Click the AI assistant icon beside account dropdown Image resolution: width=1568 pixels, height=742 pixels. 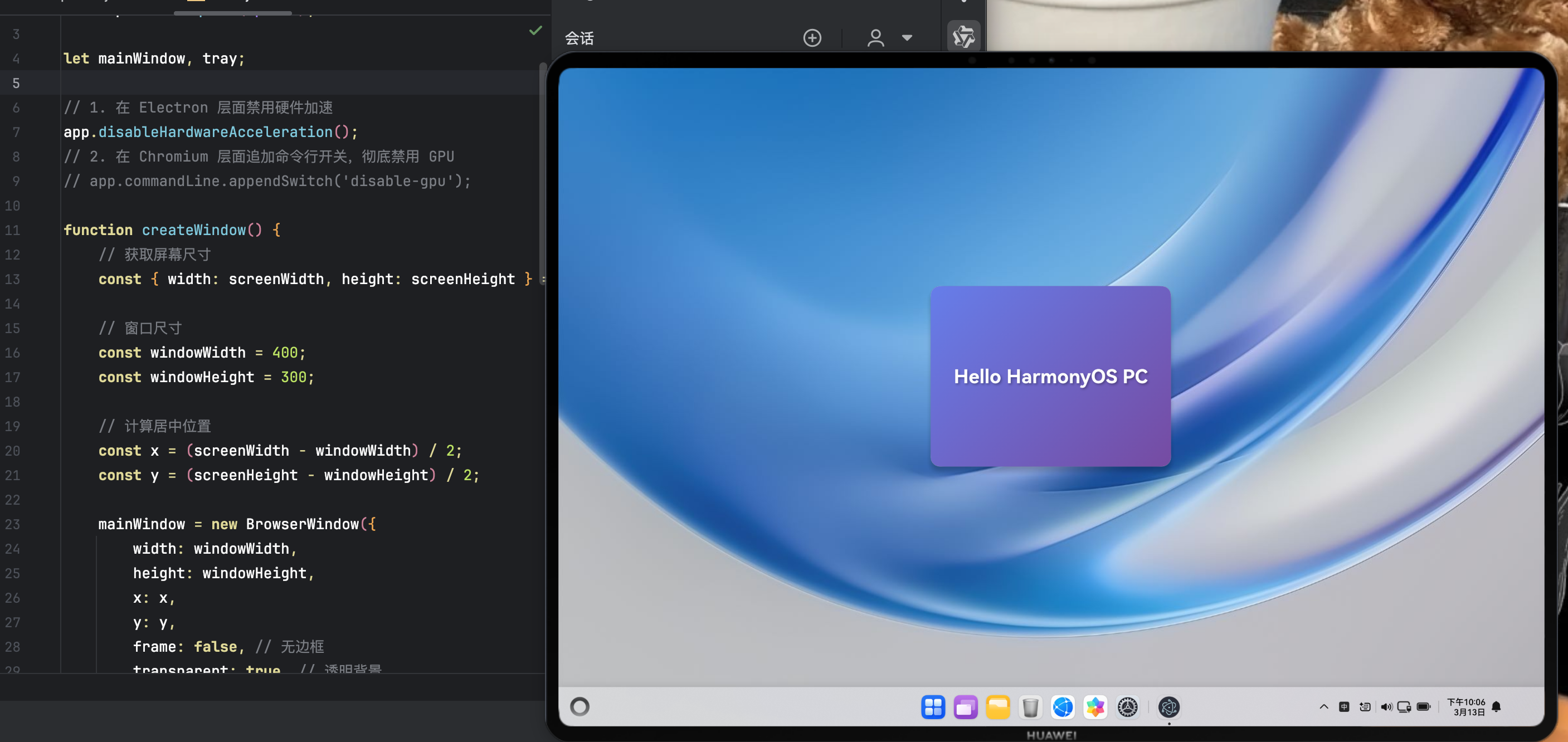[x=963, y=37]
